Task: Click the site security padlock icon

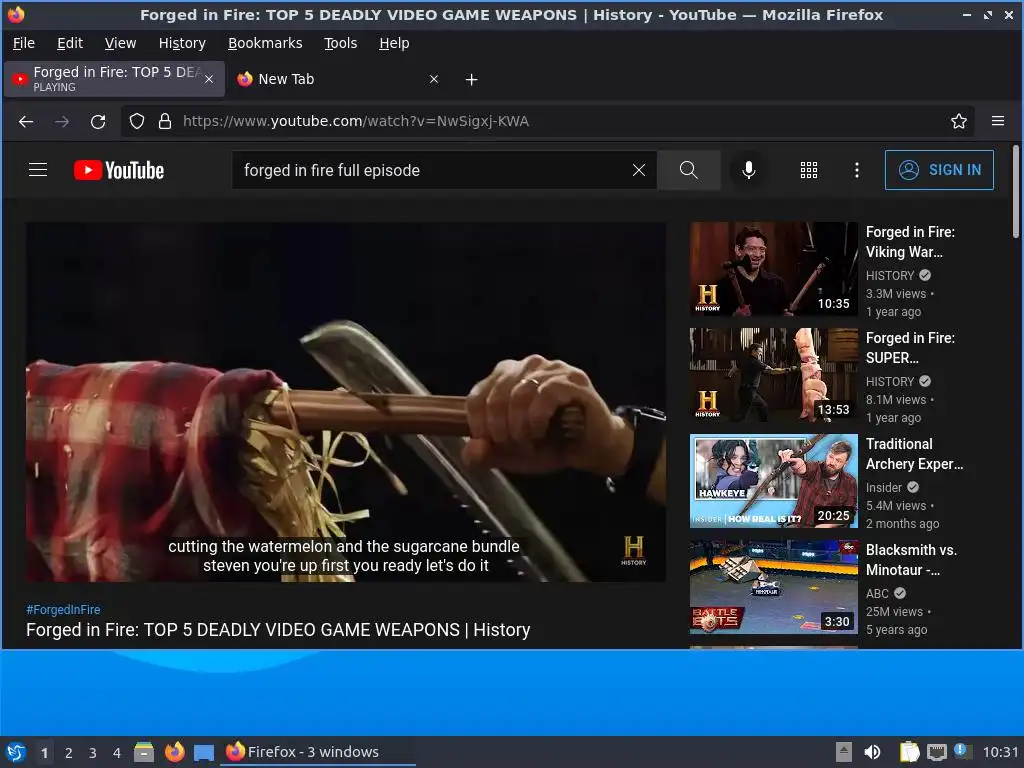Action: click(x=165, y=121)
